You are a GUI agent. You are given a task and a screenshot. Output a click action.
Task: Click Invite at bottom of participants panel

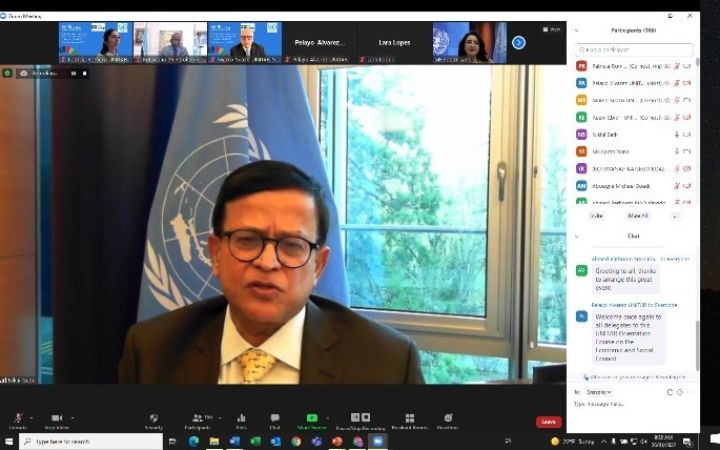[596, 216]
